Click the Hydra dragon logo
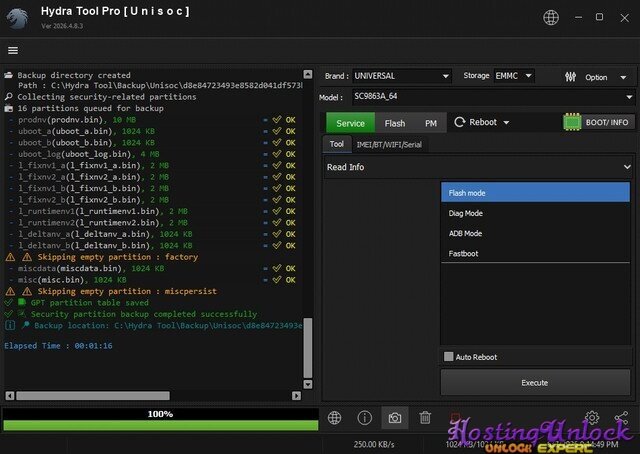 pyautogui.click(x=18, y=18)
